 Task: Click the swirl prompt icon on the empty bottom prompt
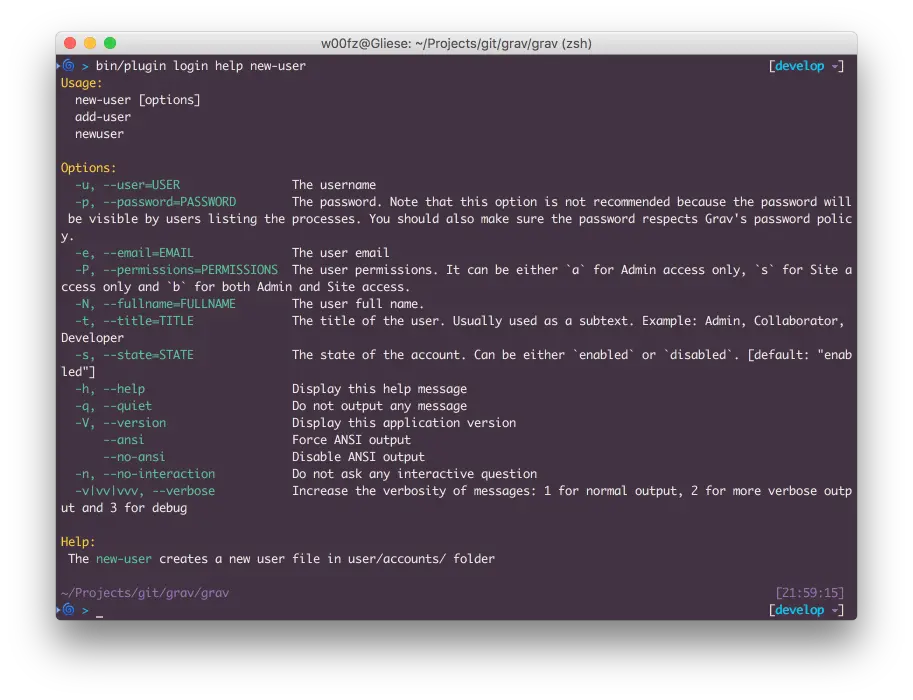pyautogui.click(x=68, y=610)
